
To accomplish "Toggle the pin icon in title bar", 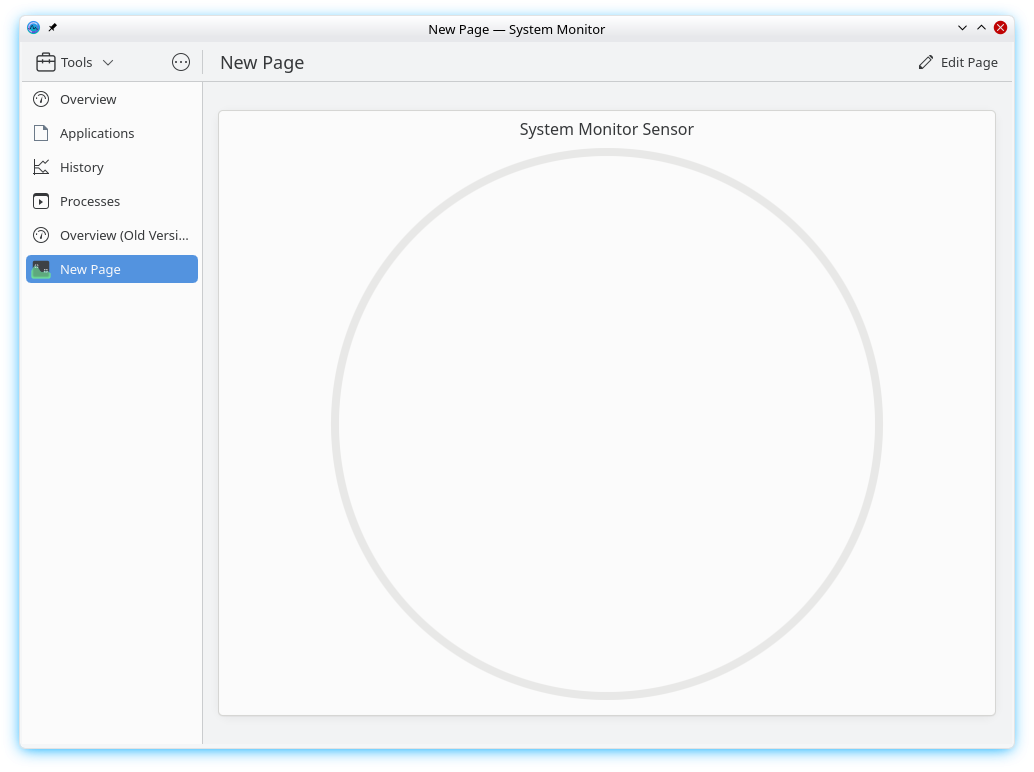I will click(53, 28).
